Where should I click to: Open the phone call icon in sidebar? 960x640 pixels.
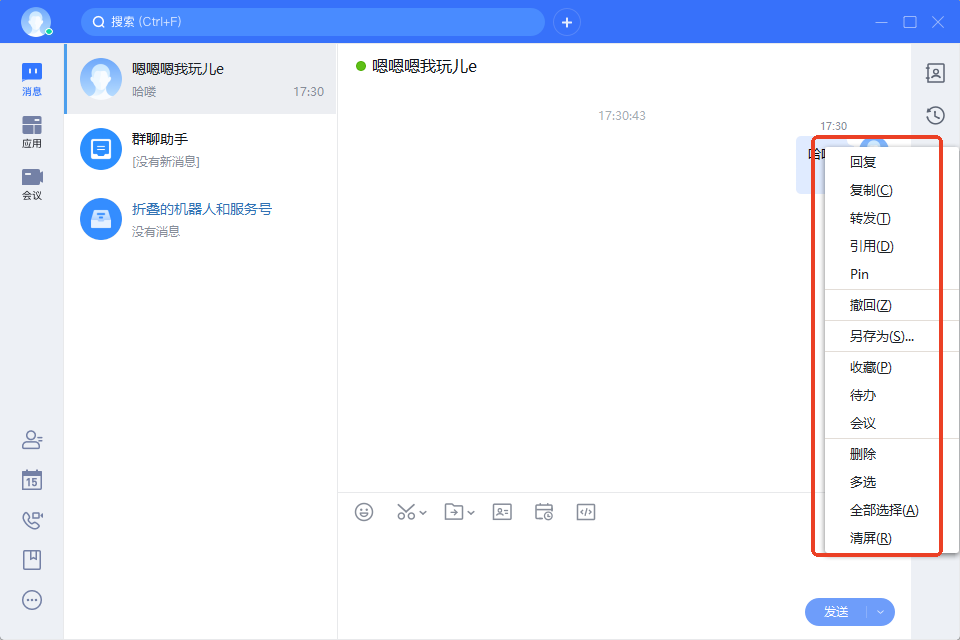[x=32, y=520]
